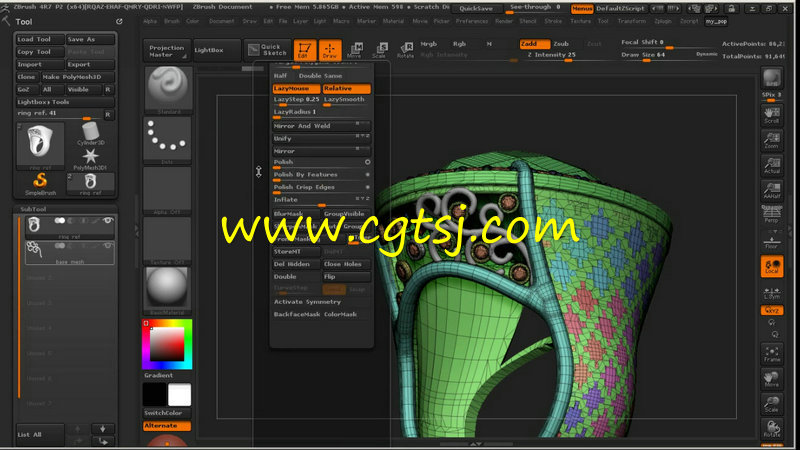Open the Alpha menu
800x450 pixels.
coord(150,21)
